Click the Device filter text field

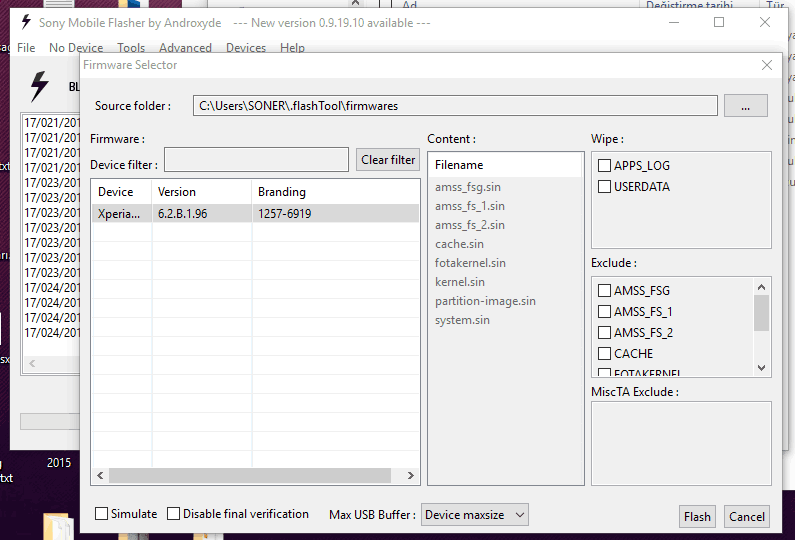pos(258,160)
